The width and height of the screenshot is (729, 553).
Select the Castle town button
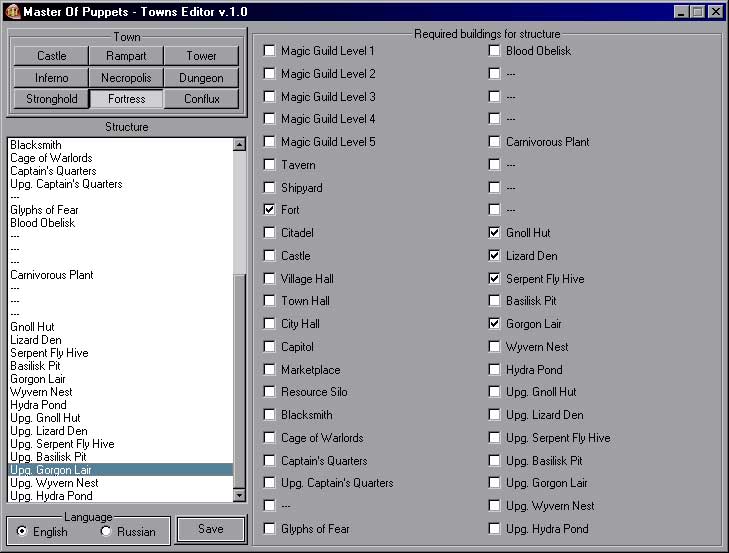tap(51, 56)
